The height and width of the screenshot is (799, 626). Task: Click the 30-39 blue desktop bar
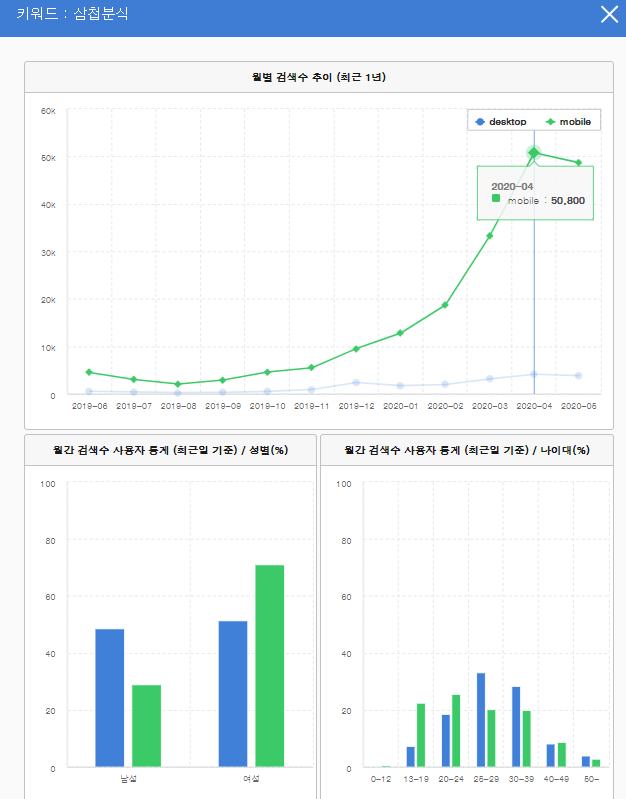click(x=516, y=727)
